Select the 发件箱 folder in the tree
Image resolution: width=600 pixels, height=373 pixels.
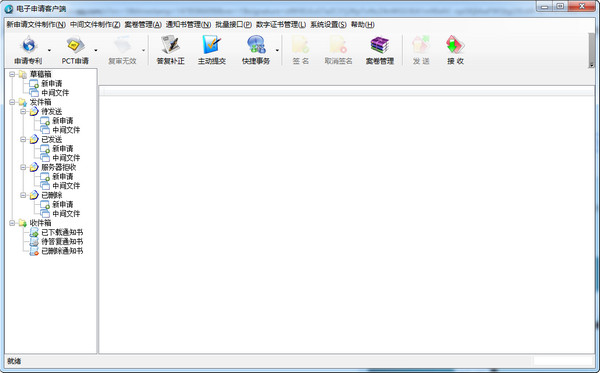(x=41, y=102)
